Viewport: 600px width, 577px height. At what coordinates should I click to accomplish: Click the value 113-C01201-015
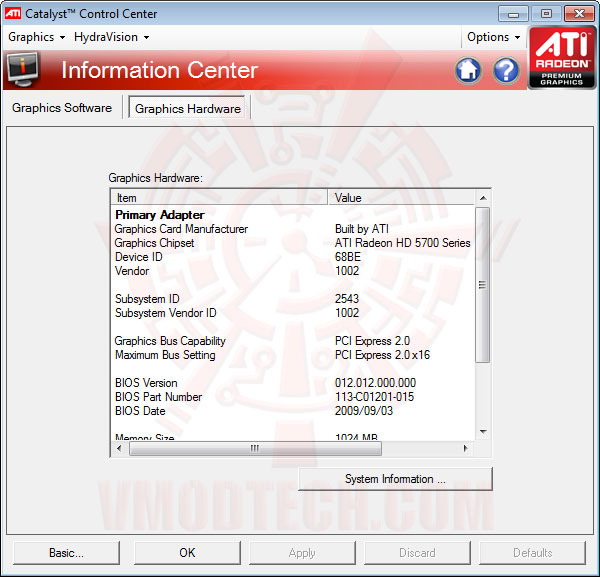pos(374,397)
